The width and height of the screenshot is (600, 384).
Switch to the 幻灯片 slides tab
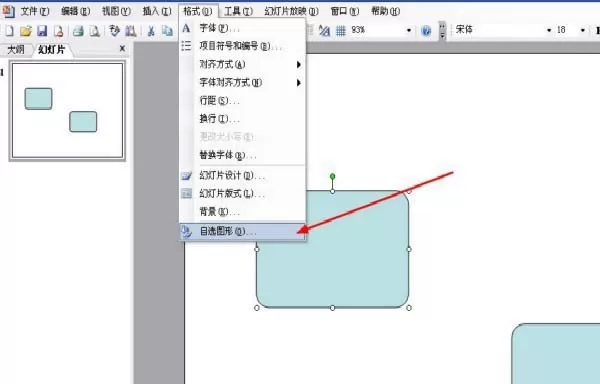pyautogui.click(x=52, y=49)
